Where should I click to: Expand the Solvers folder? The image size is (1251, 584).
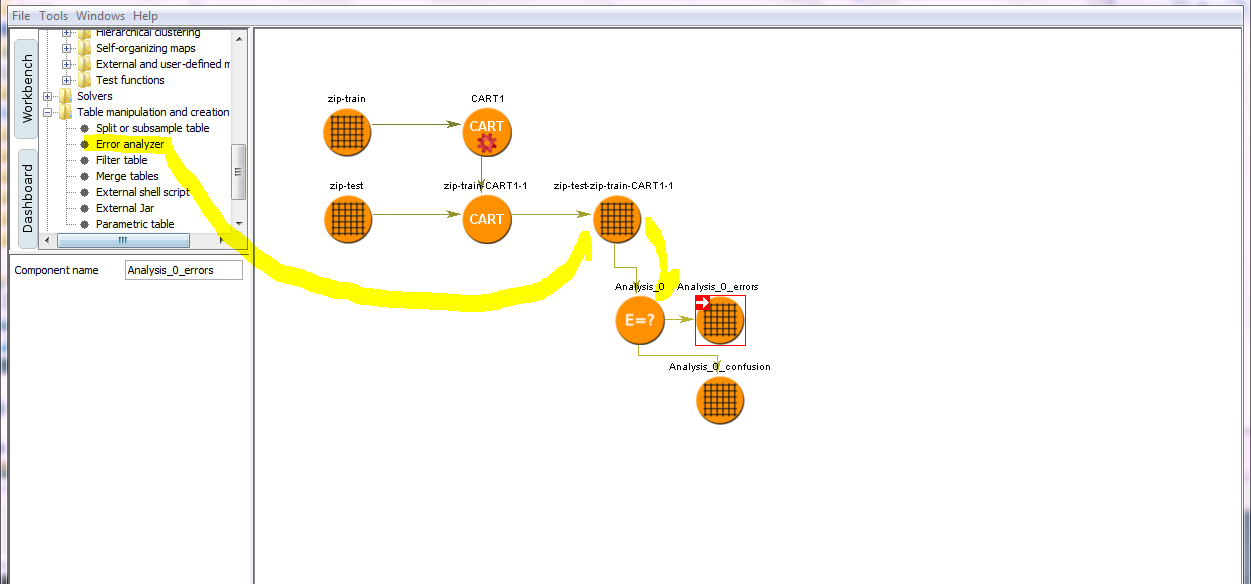47,96
